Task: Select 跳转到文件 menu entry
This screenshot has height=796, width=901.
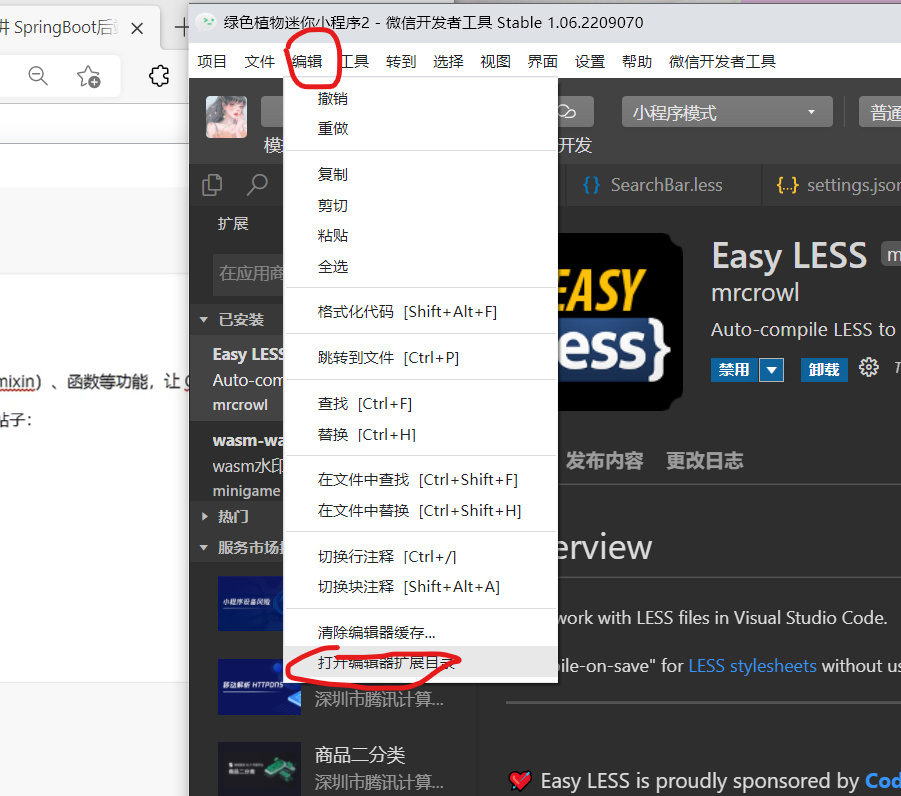Action: tap(421, 358)
